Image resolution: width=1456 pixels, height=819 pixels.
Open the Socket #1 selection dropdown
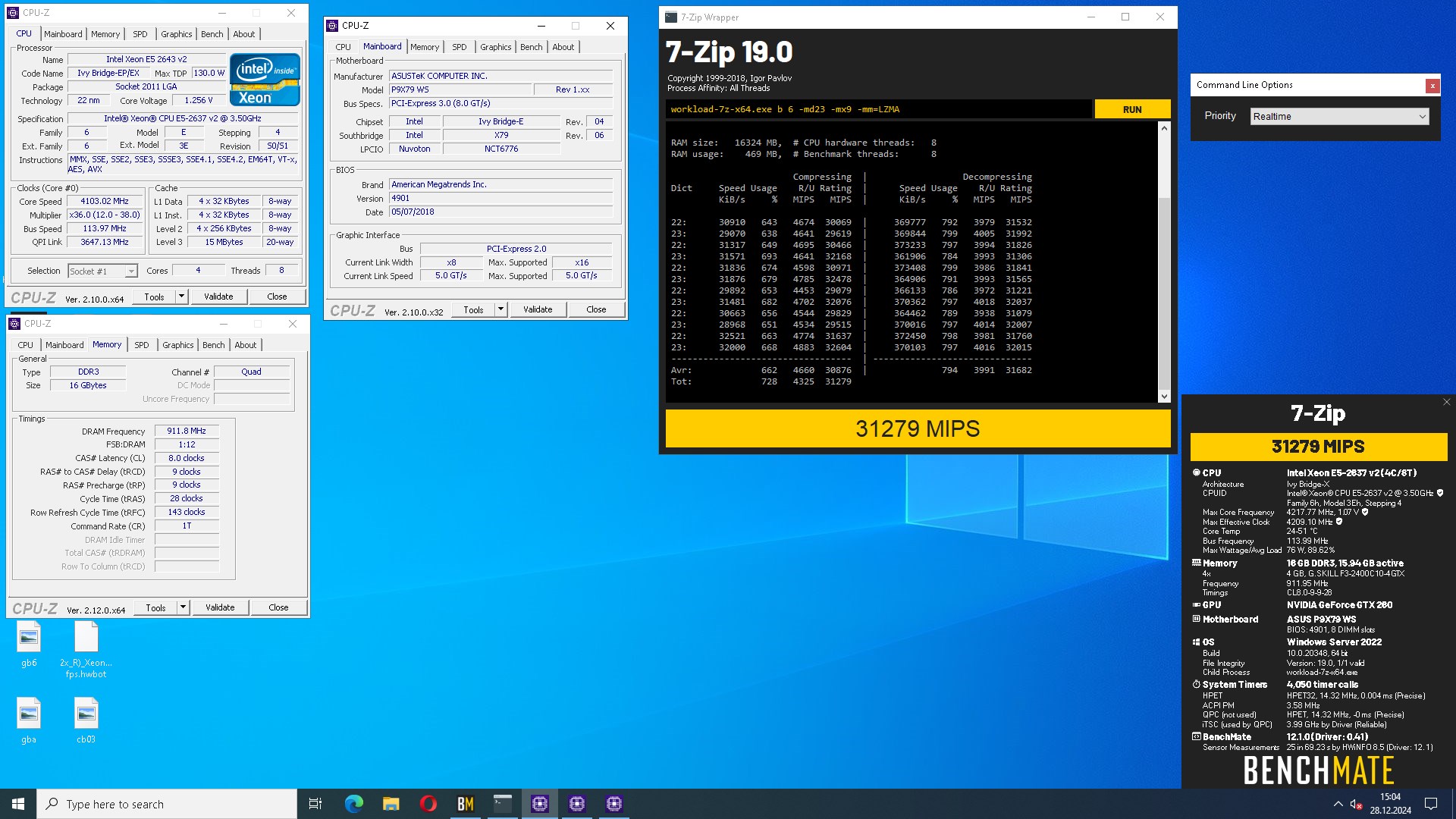pos(102,271)
